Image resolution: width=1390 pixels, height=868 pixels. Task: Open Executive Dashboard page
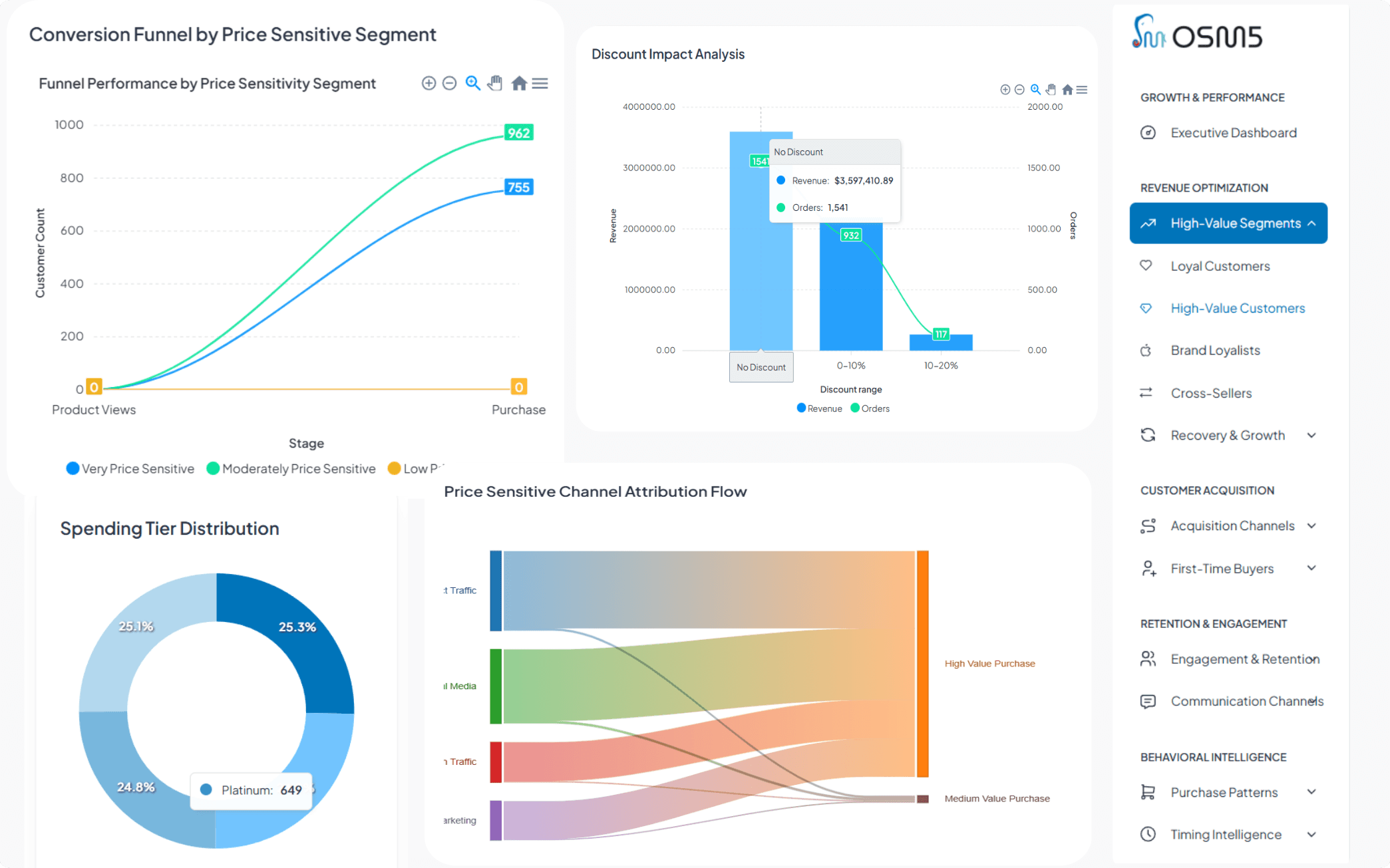point(1233,133)
